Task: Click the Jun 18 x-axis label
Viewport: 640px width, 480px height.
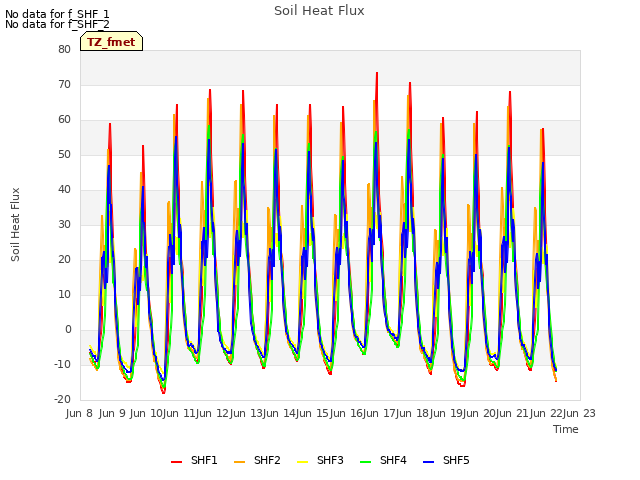Action: tap(412, 413)
